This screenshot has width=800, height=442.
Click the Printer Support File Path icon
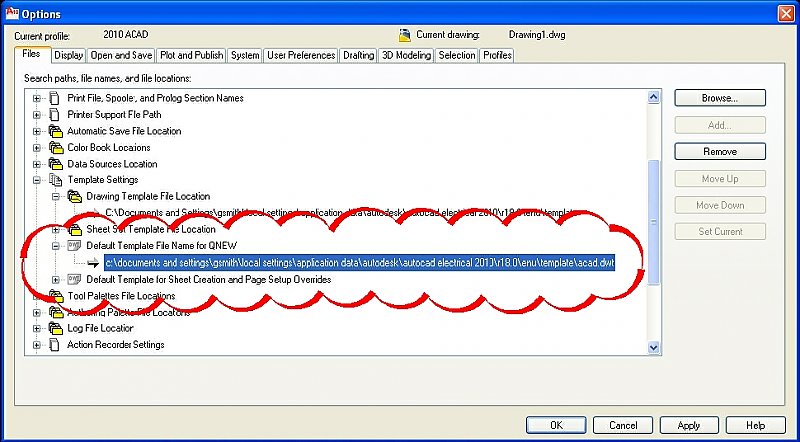click(54, 114)
